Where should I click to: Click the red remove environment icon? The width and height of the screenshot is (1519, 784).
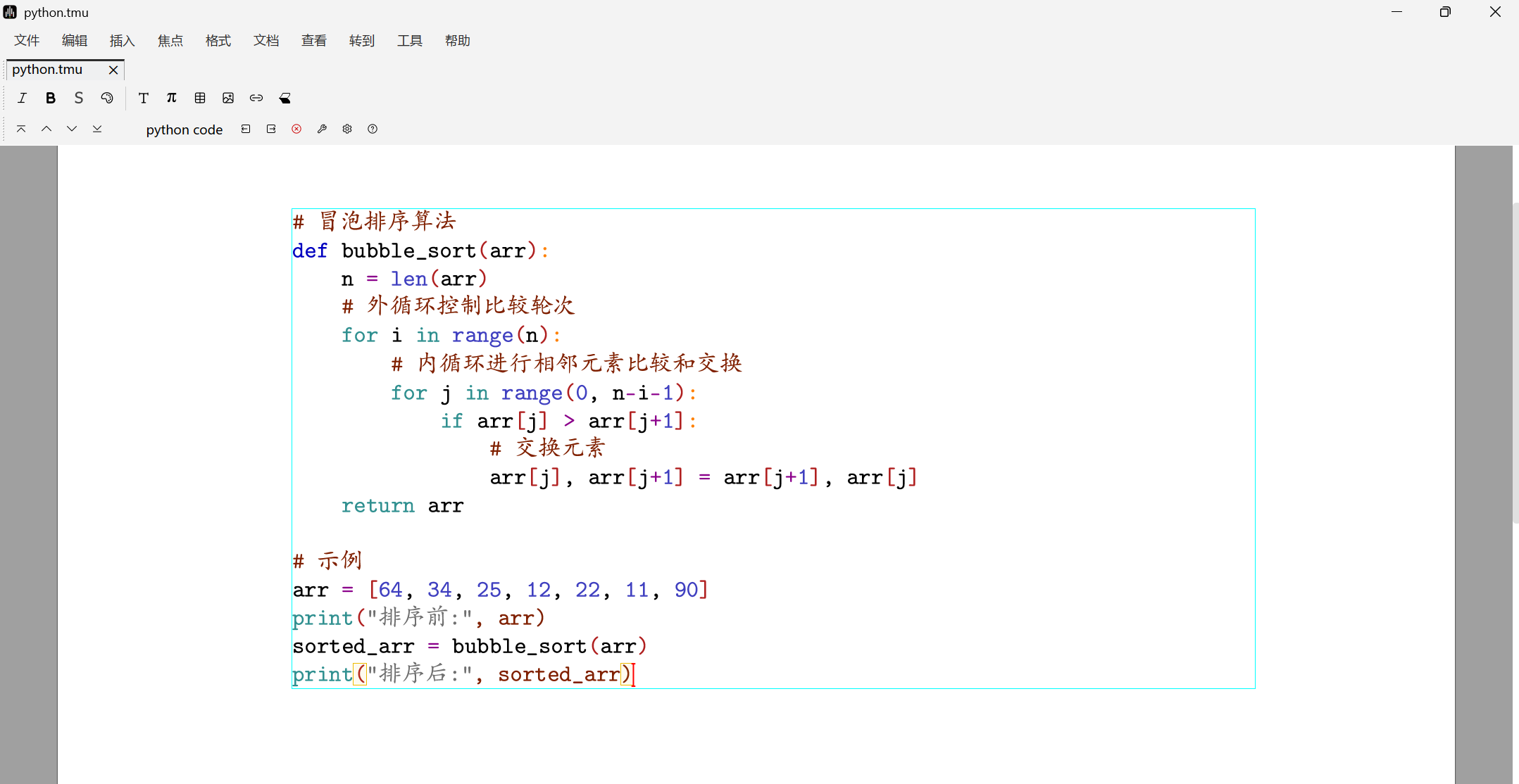pyautogui.click(x=296, y=129)
